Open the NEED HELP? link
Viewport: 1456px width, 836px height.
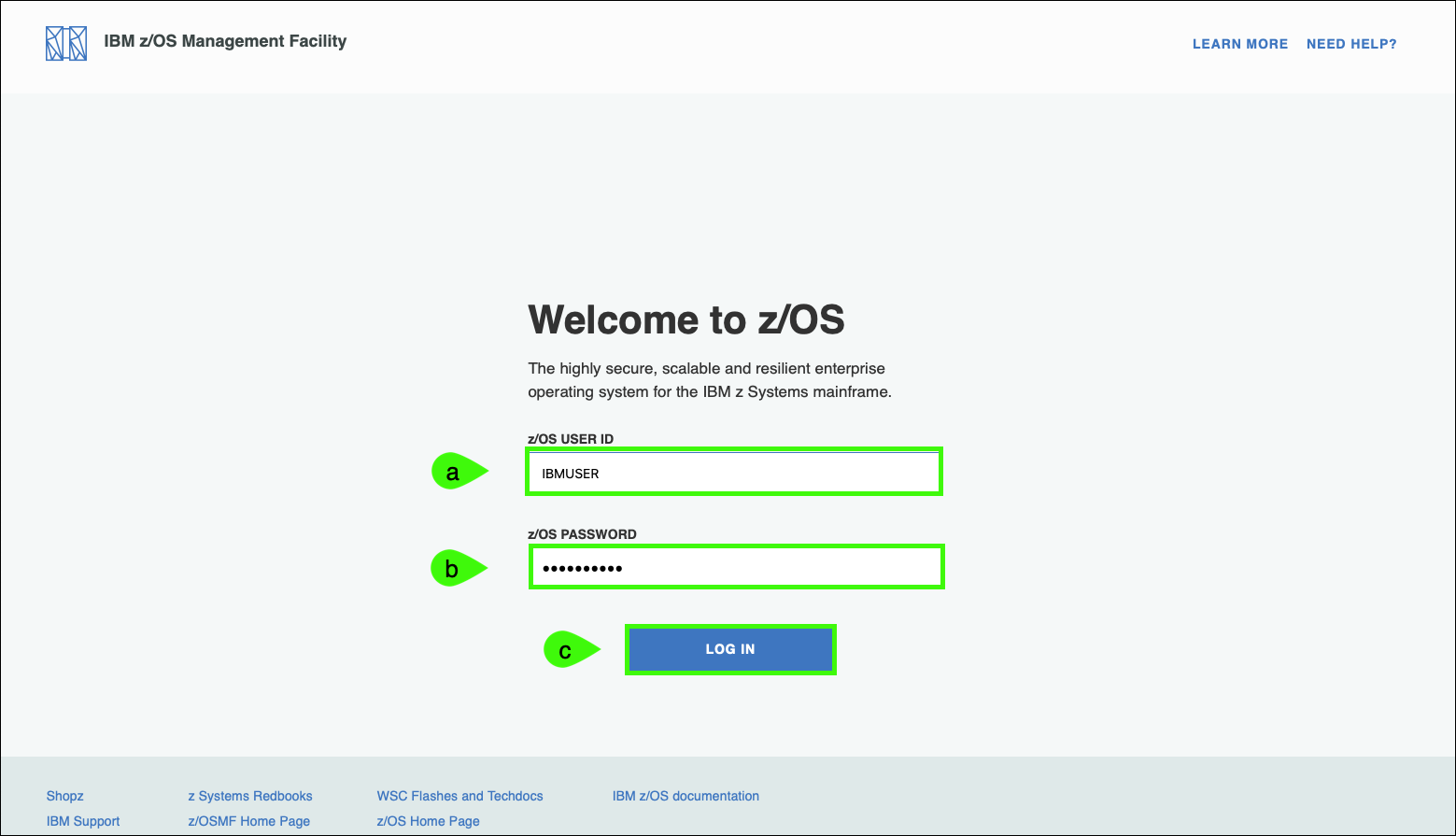point(1350,44)
